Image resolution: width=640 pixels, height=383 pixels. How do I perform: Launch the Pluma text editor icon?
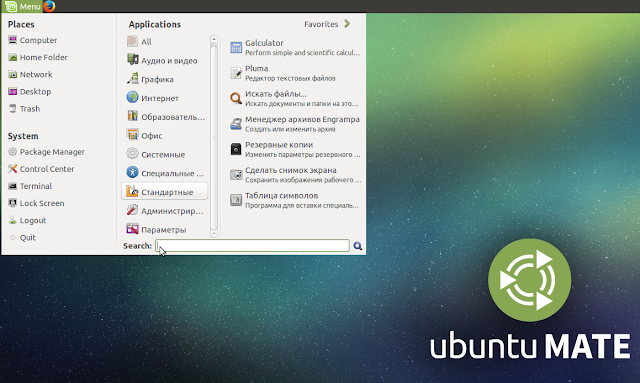236,73
